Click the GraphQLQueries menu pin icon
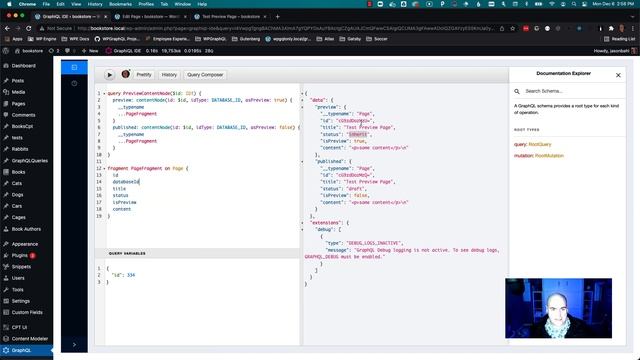Image resolution: width=640 pixels, height=360 pixels. point(6,160)
